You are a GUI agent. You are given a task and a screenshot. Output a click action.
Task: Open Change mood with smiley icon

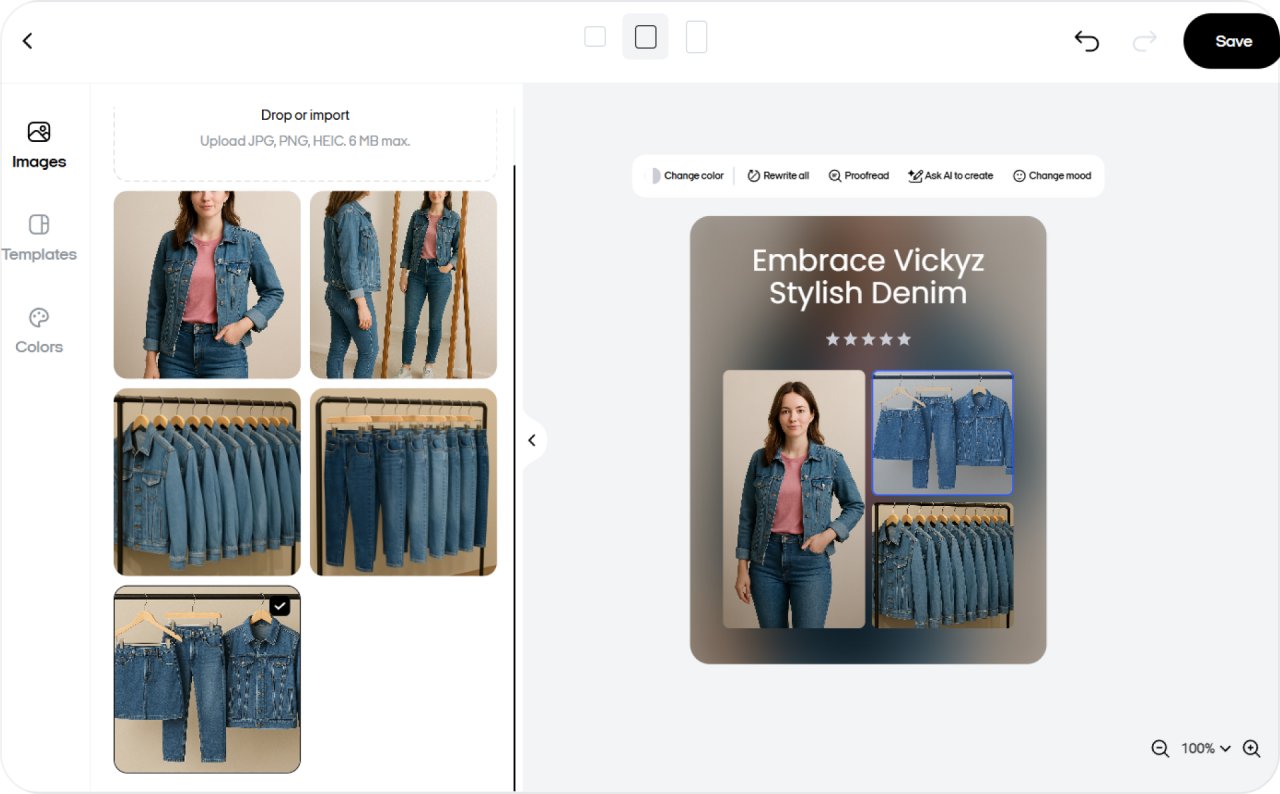[1018, 175]
